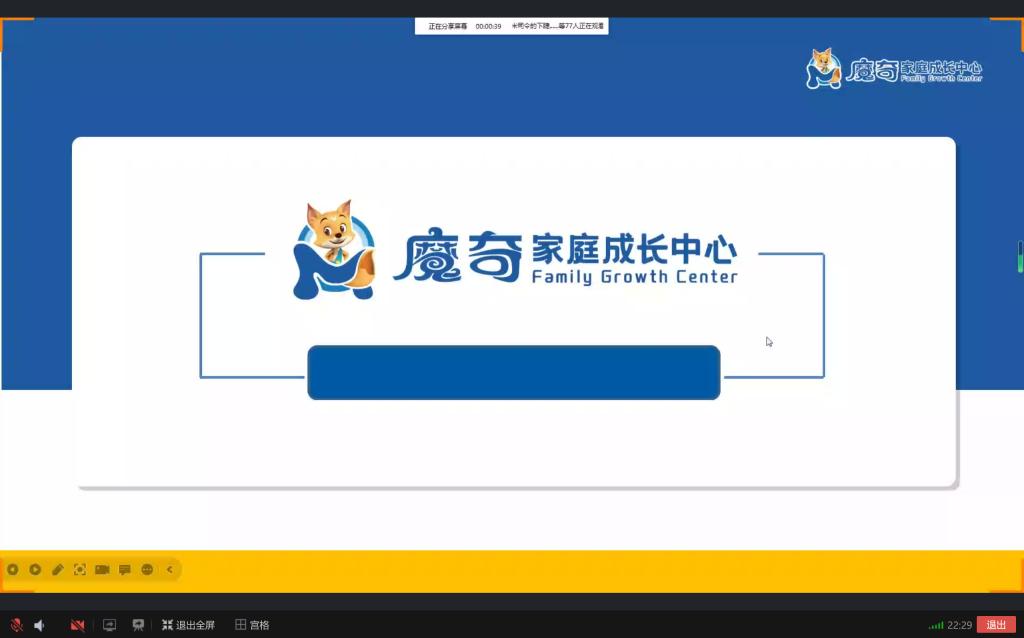Click the blue title box on slide
Viewport: 1024px width, 638px height.
513,372
